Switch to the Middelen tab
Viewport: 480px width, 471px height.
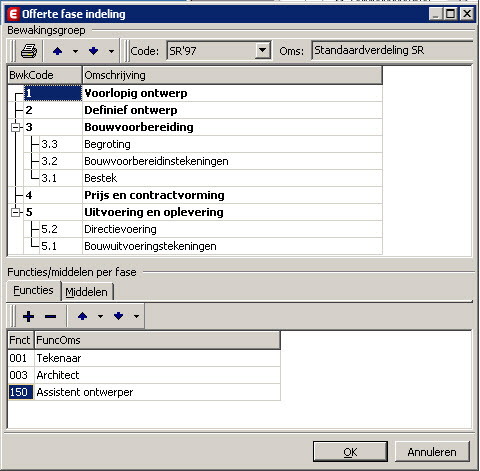[87, 292]
